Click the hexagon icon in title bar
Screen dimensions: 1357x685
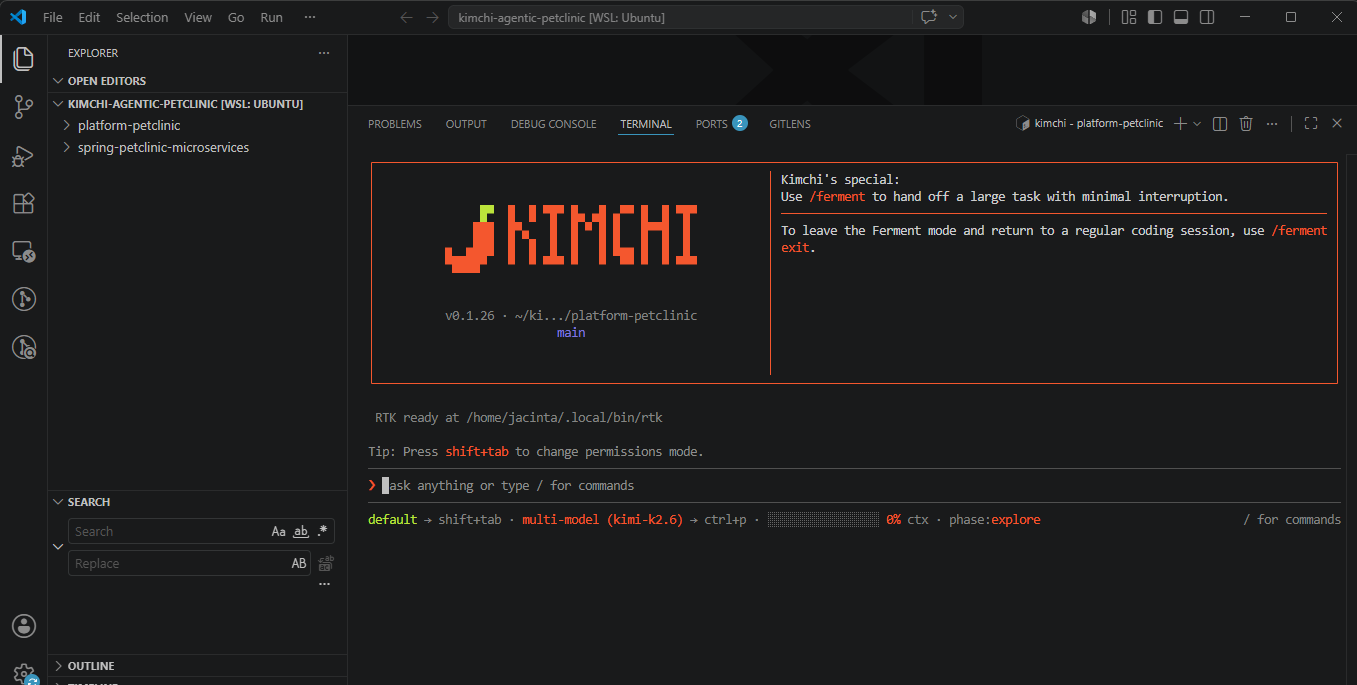(x=1089, y=17)
